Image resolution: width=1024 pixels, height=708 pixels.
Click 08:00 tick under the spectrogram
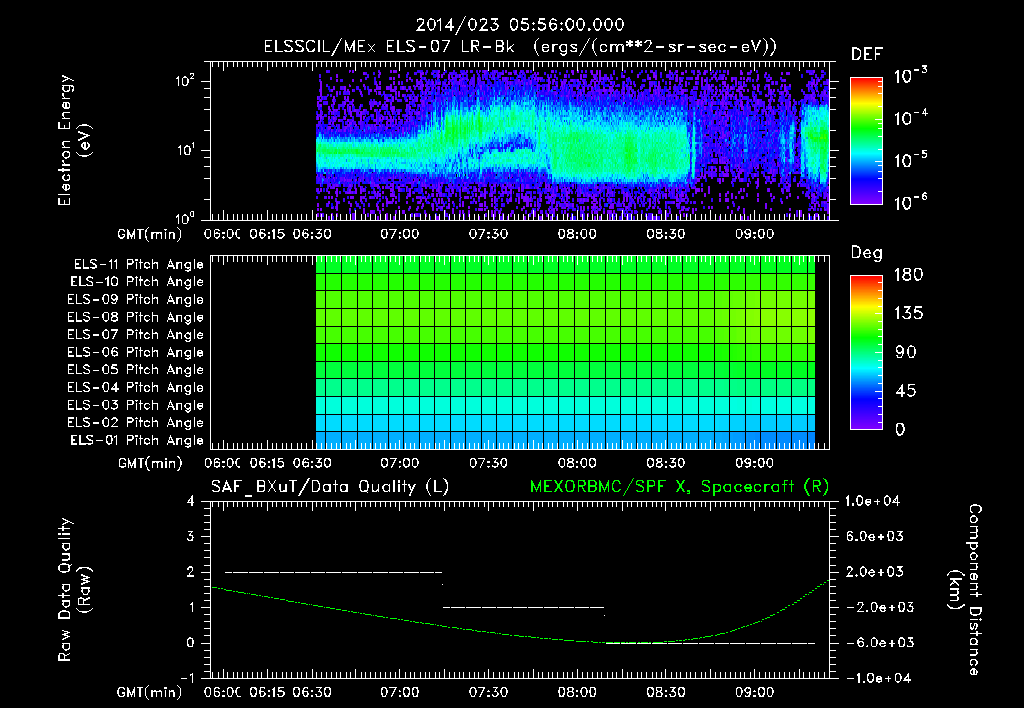pyautogui.click(x=577, y=234)
